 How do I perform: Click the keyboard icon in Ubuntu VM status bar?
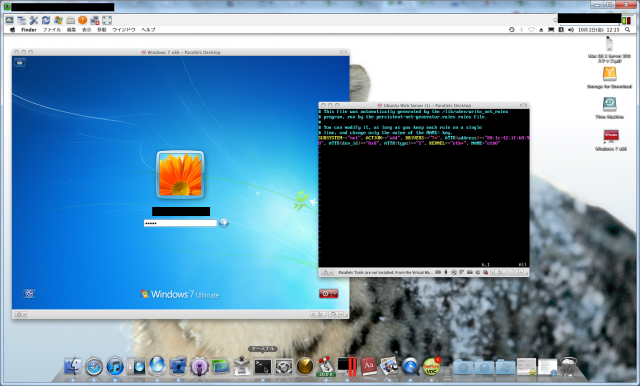[x=438, y=272]
